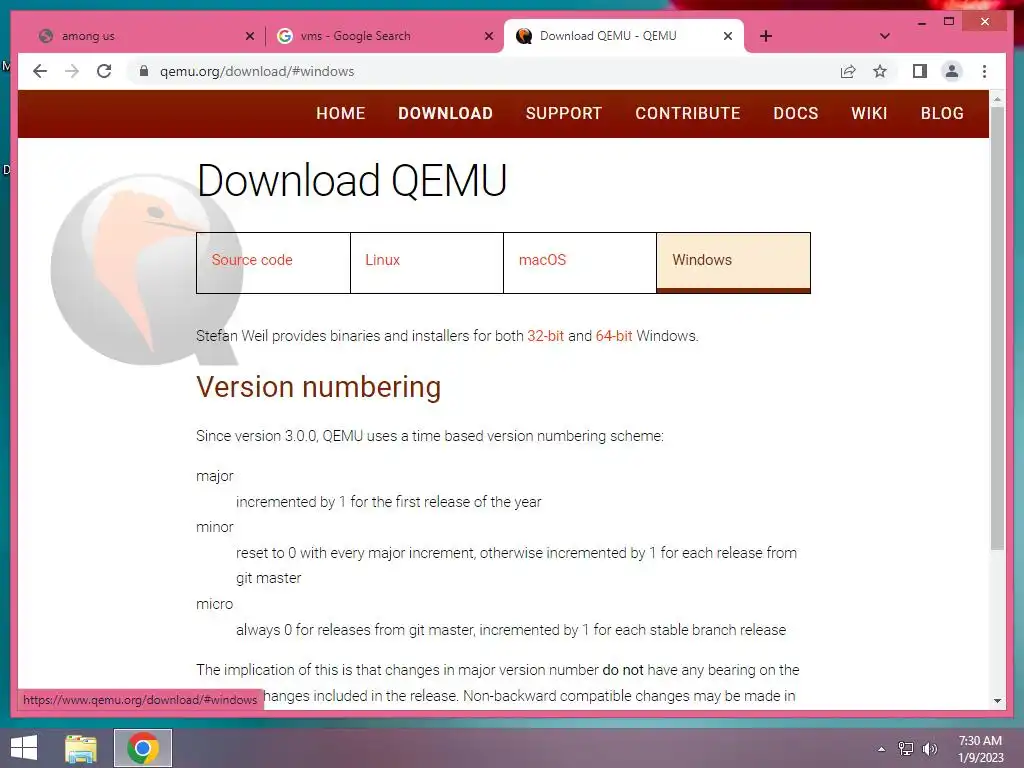Open the Chrome profile avatar
Screen dimensions: 1024x768
click(x=952, y=71)
